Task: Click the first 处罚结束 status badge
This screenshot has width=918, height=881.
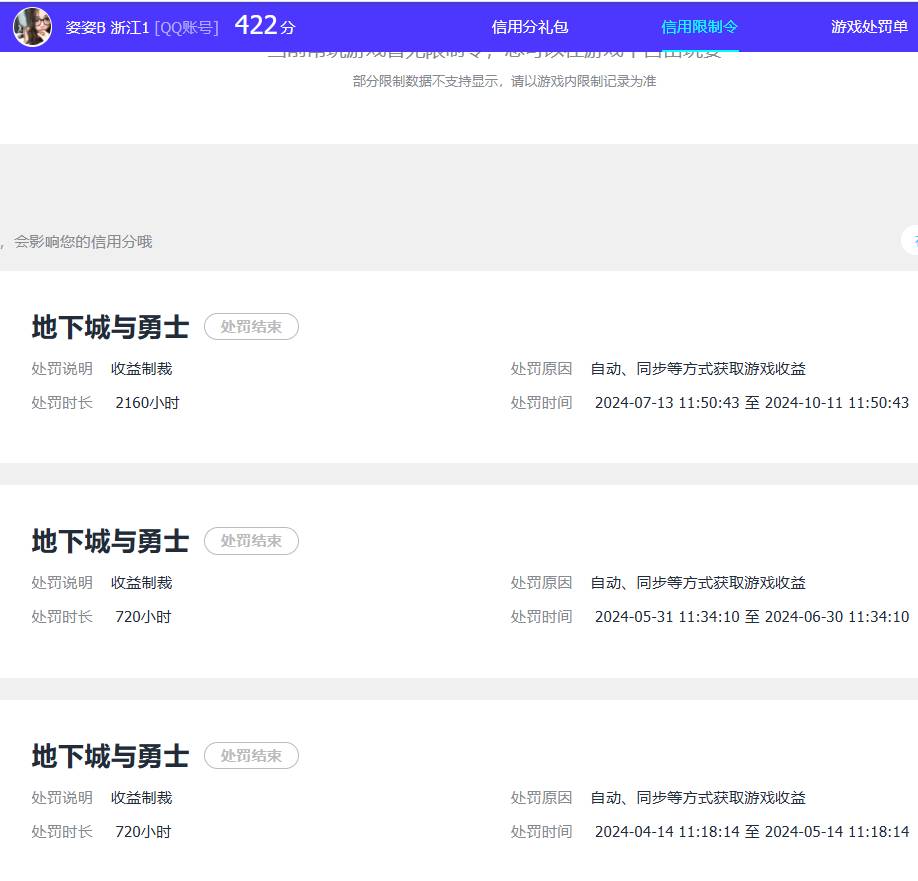Action: click(251, 326)
